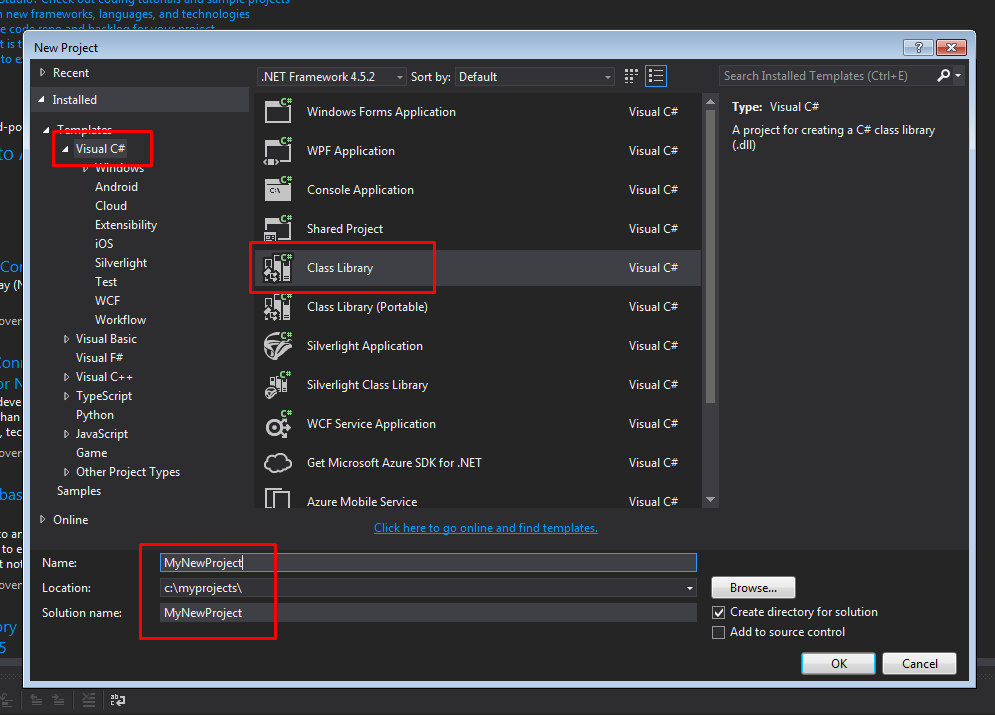
Task: Pick the Console Application template icon
Action: click(278, 189)
